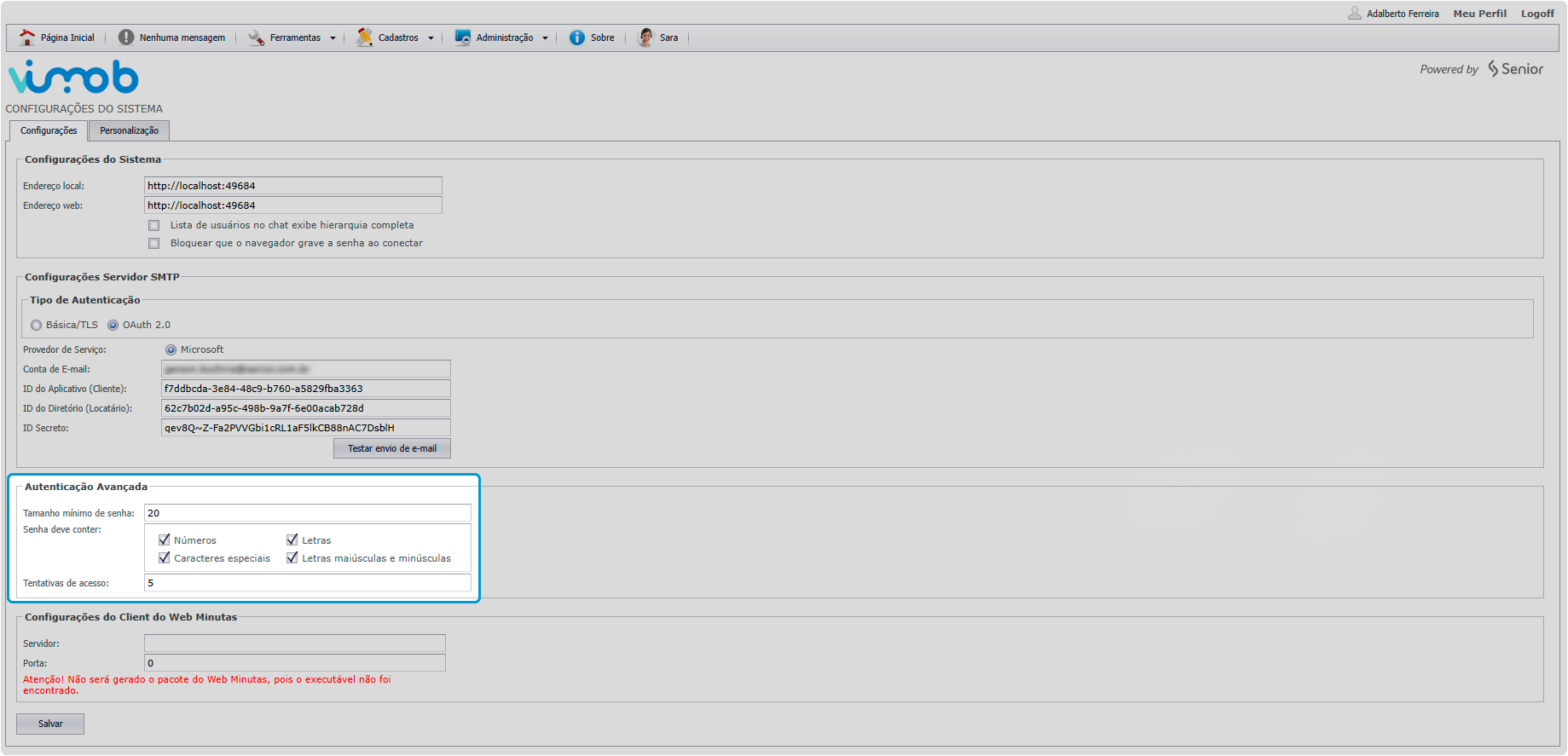Screen dimensions: 1568x756
Task: Click the Servidor input field
Action: tap(295, 643)
